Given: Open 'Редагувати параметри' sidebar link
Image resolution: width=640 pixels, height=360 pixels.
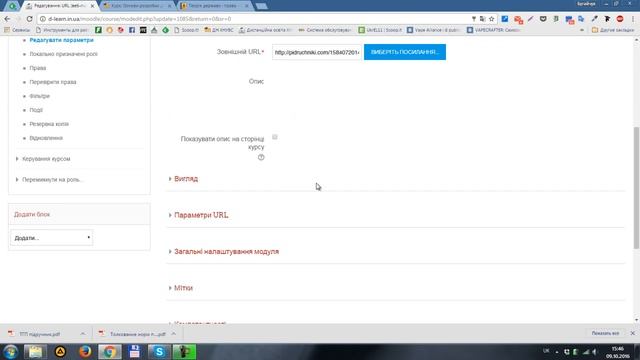Looking at the screenshot, I should 62,40.
